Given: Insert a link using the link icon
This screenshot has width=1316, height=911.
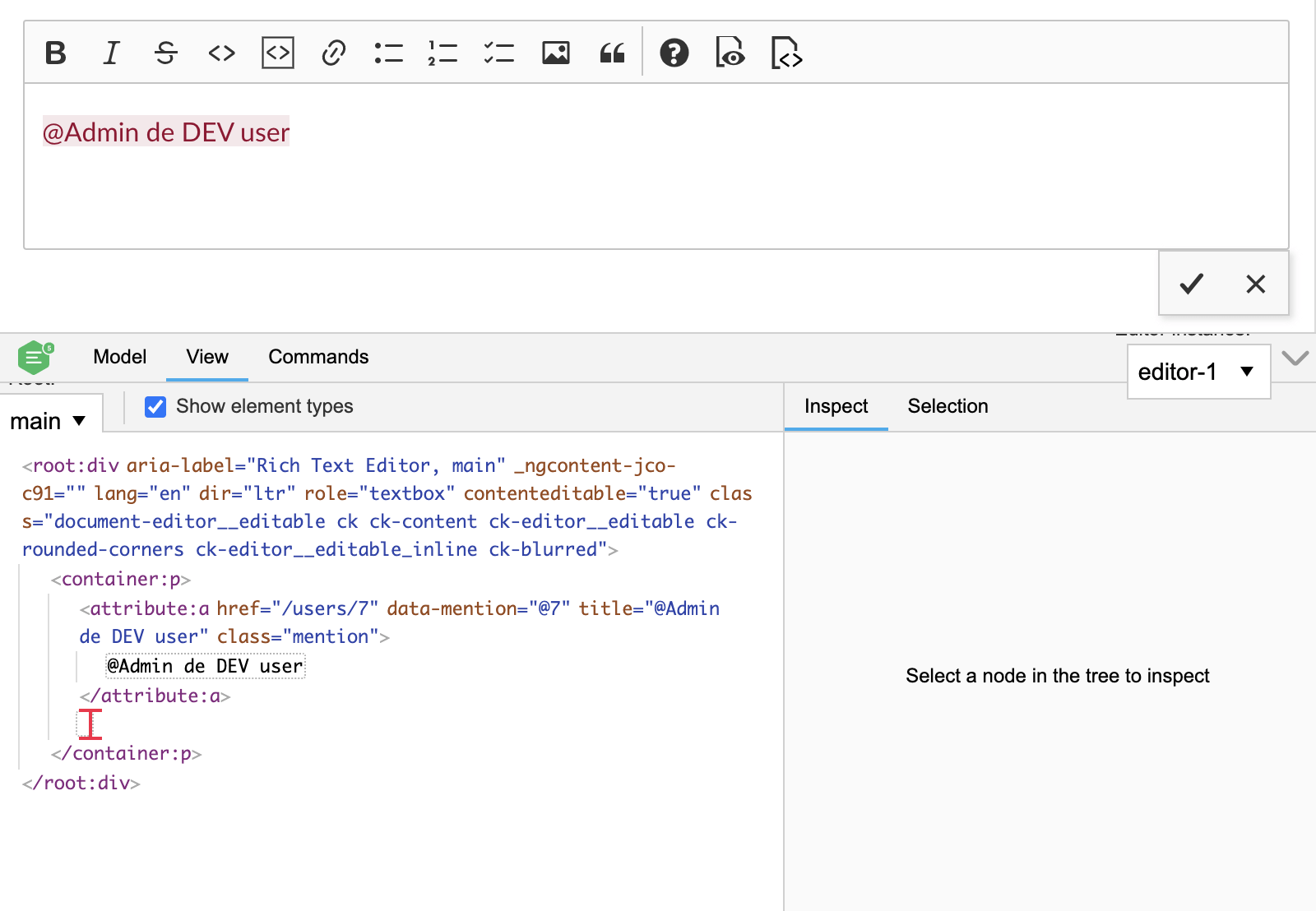Looking at the screenshot, I should (x=333, y=53).
